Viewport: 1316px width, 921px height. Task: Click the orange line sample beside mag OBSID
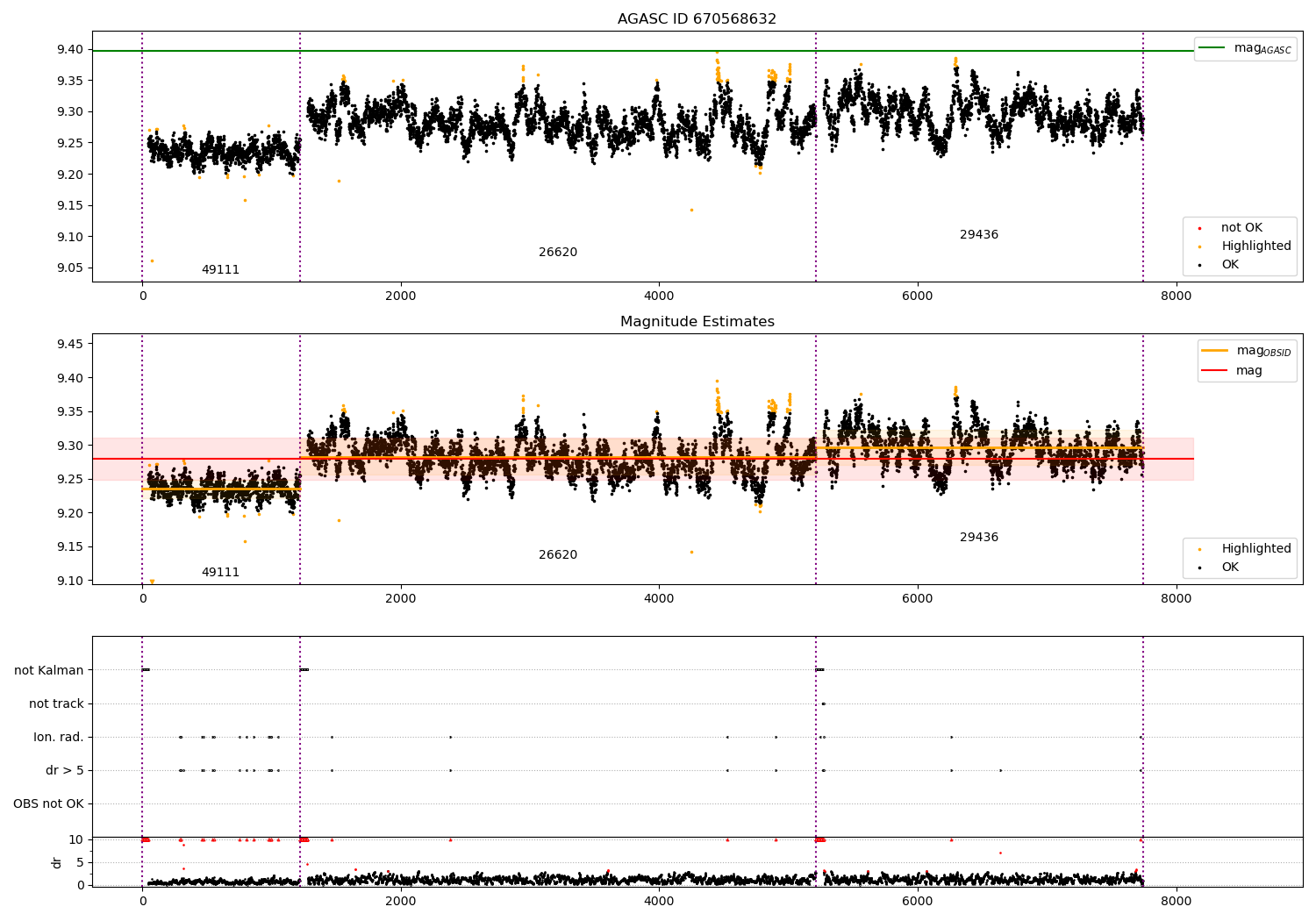click(1215, 350)
